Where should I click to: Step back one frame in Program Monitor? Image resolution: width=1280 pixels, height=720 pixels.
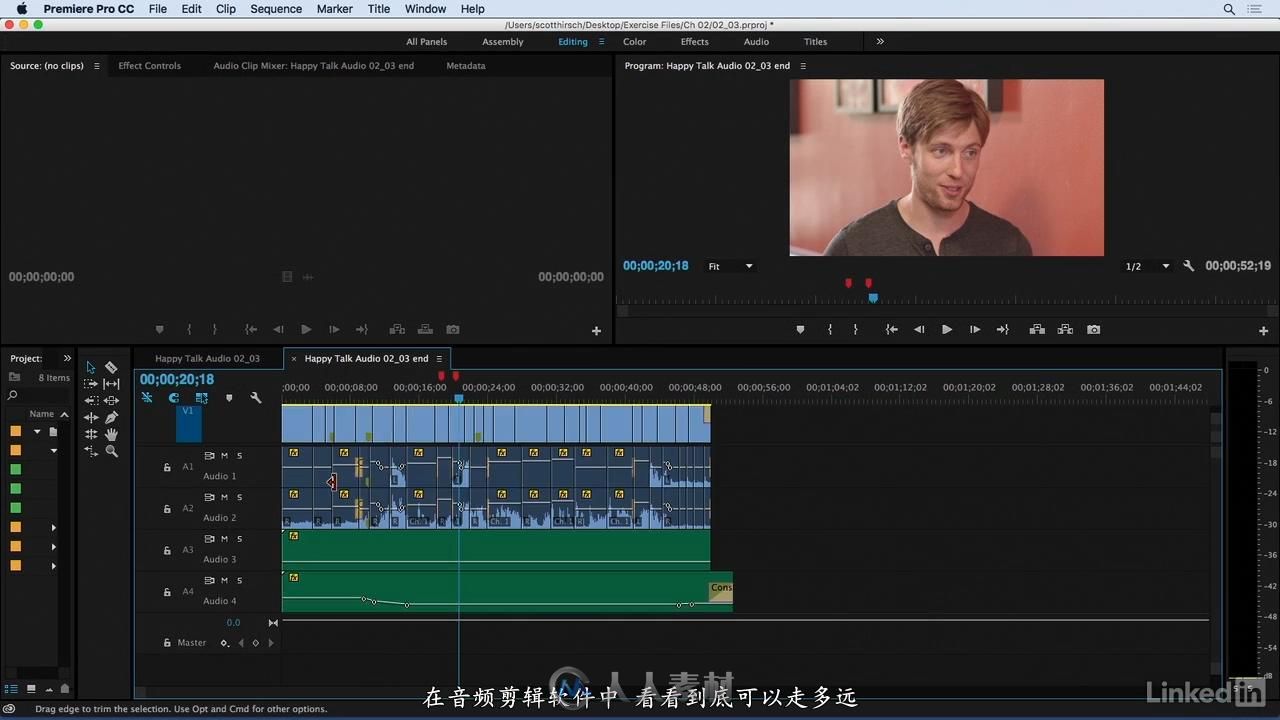(x=919, y=329)
